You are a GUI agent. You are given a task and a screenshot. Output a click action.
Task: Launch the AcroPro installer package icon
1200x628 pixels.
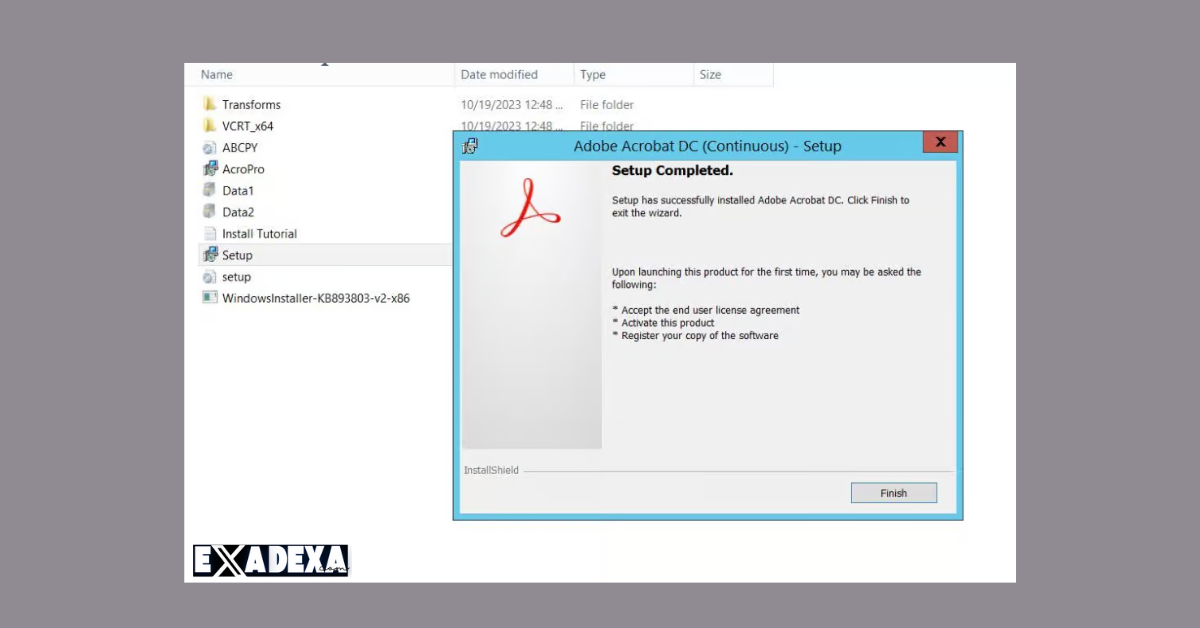coord(243,169)
